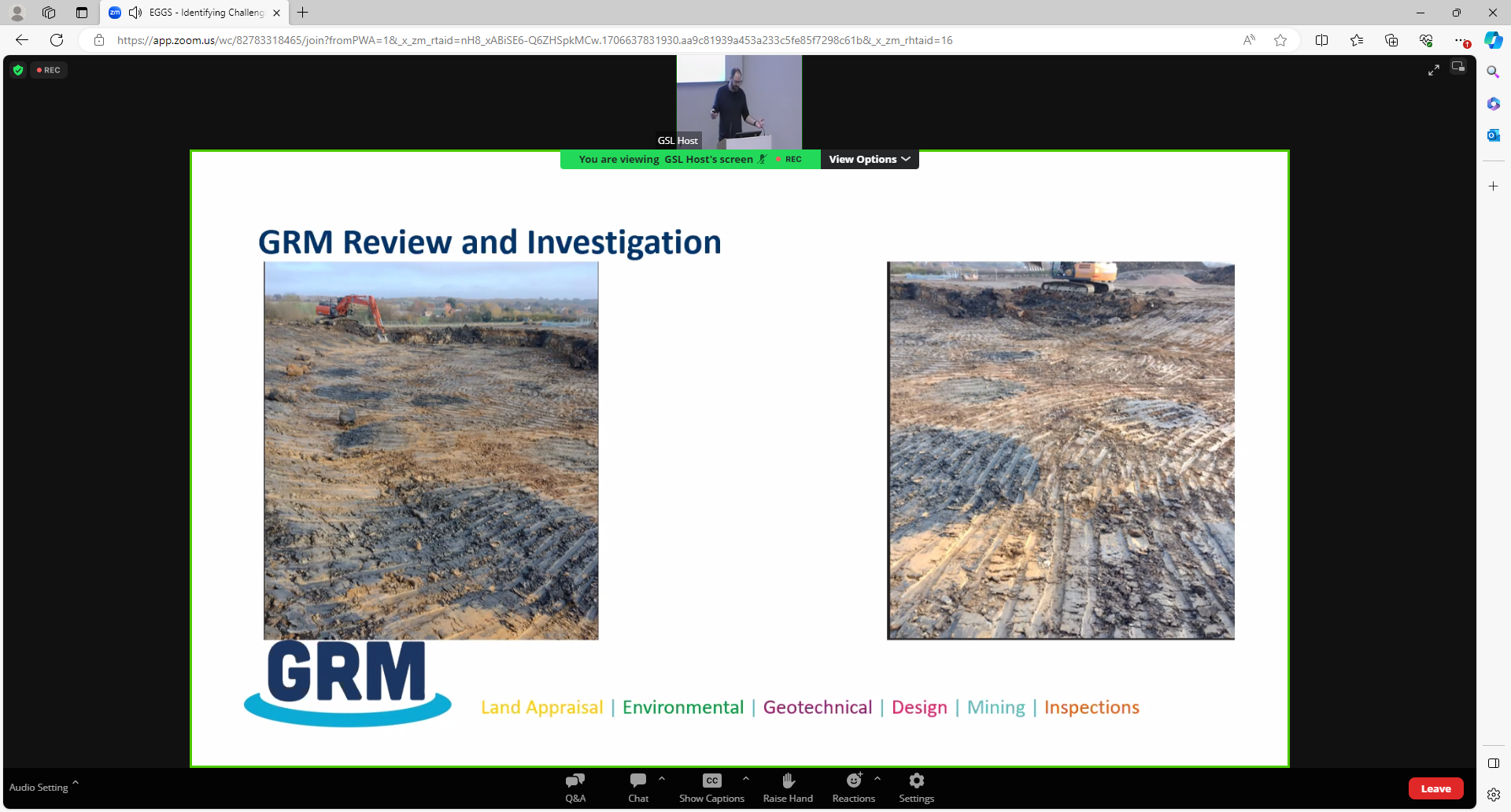This screenshot has height=812, width=1511.
Task: Open the Chat panel
Action: (638, 788)
